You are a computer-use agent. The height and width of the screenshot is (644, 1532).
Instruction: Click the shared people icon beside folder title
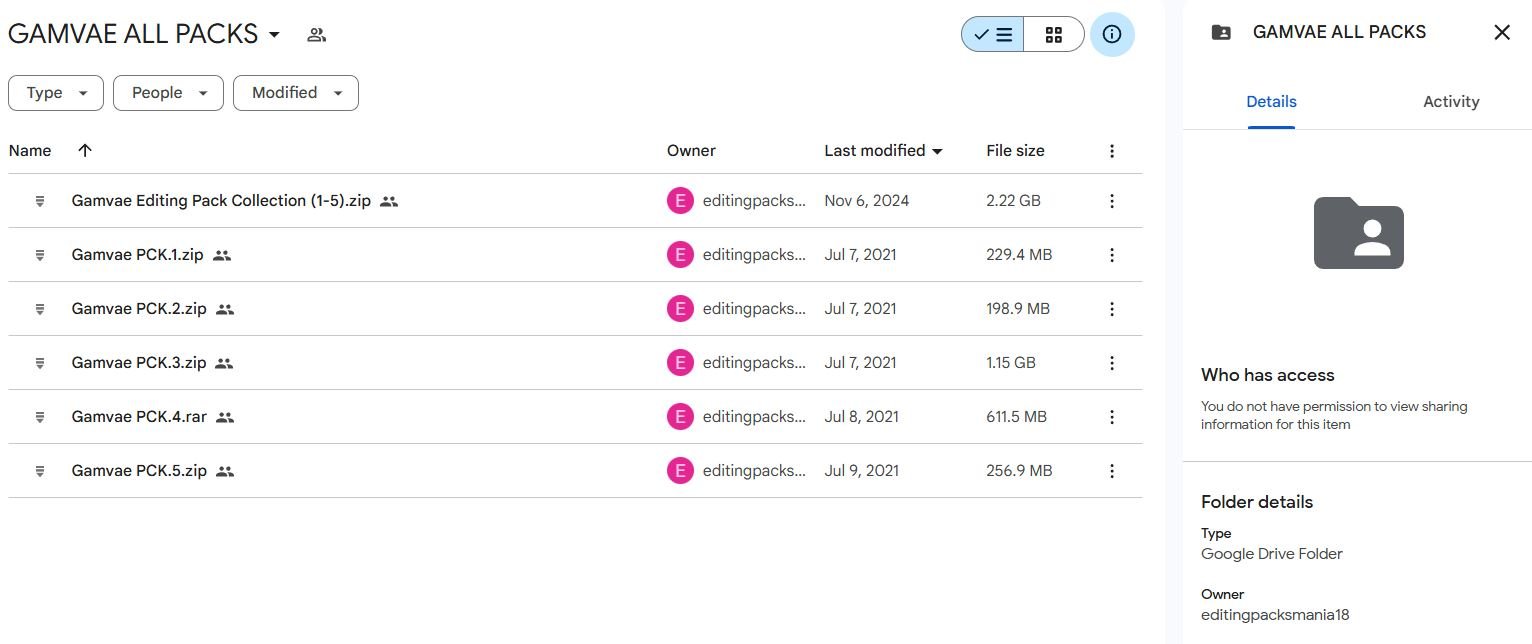pos(317,35)
